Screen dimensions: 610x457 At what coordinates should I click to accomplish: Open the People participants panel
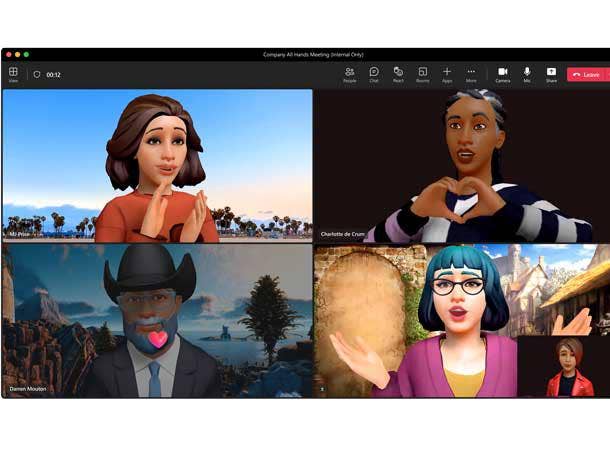349,73
